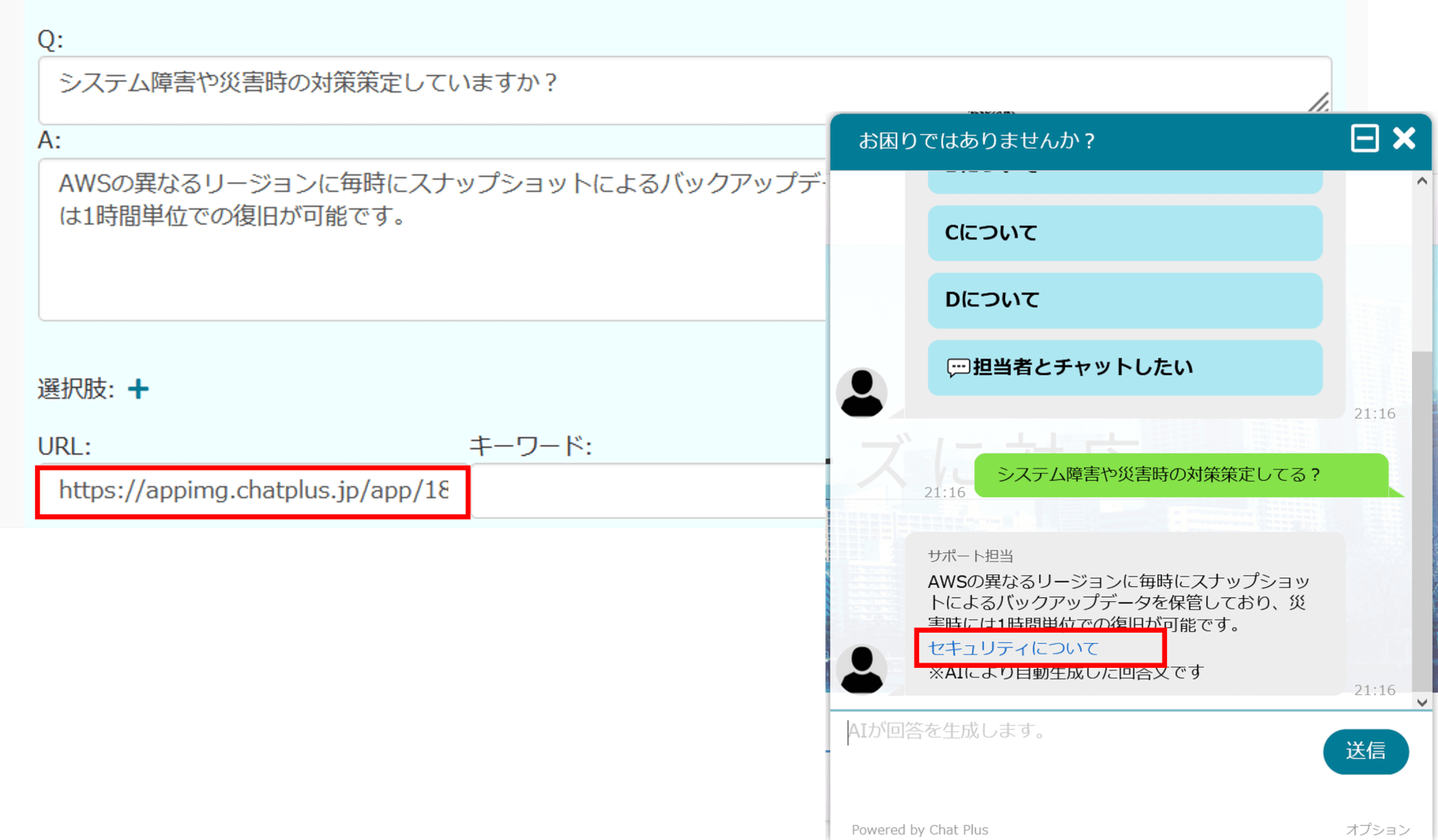The image size is (1438, 840).
Task: Click the 'お困りではありませんか？' chat header title
Action: (977, 141)
